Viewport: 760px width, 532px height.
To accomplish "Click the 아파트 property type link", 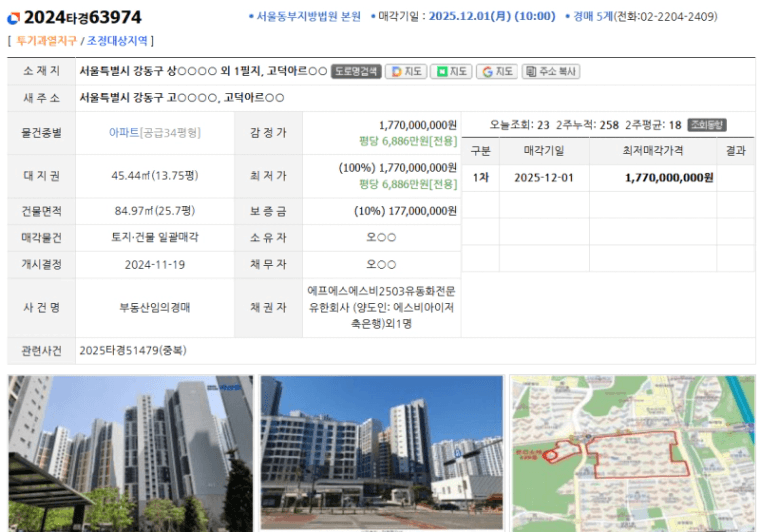I will 124,132.
